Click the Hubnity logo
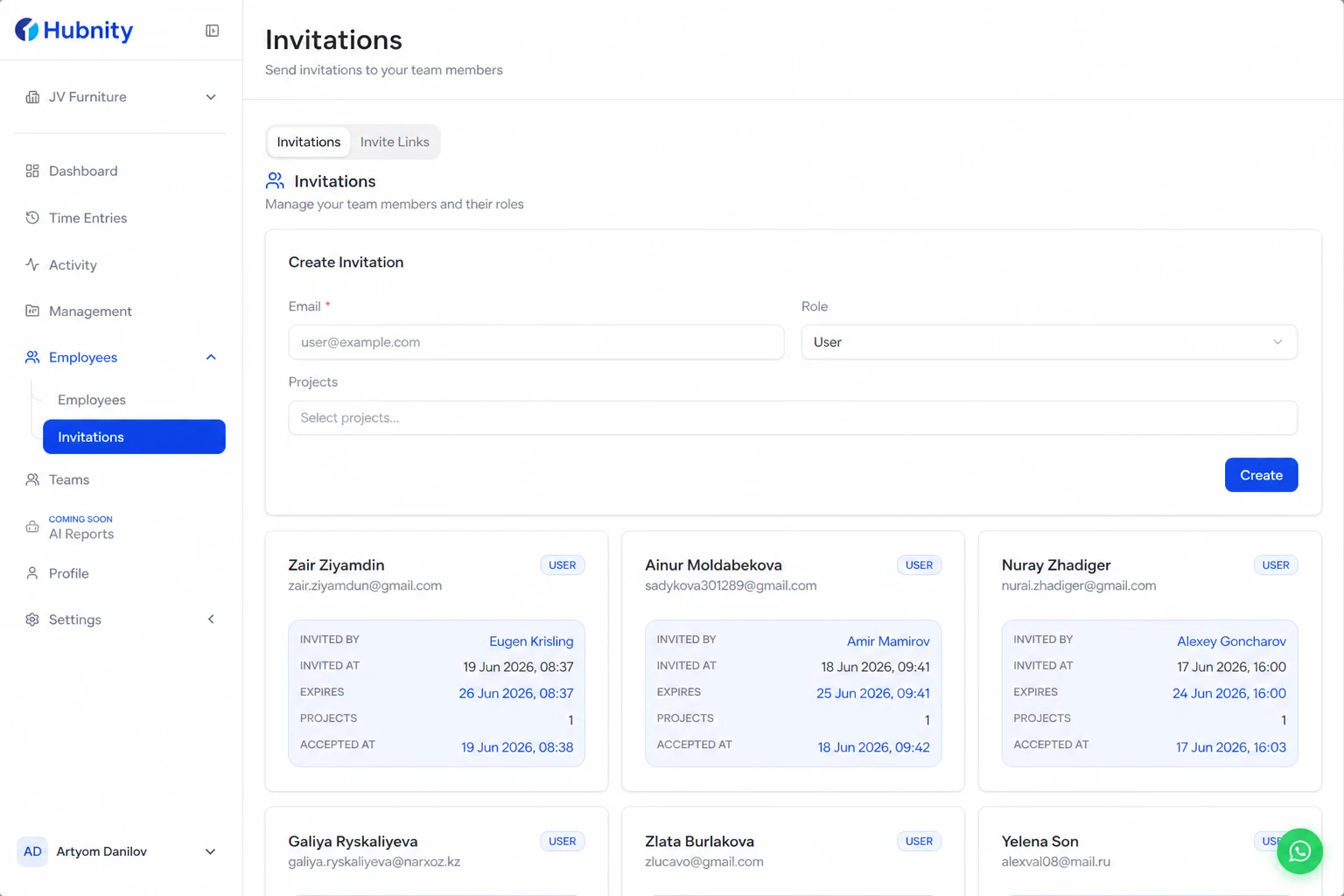1344x896 pixels. (x=74, y=31)
